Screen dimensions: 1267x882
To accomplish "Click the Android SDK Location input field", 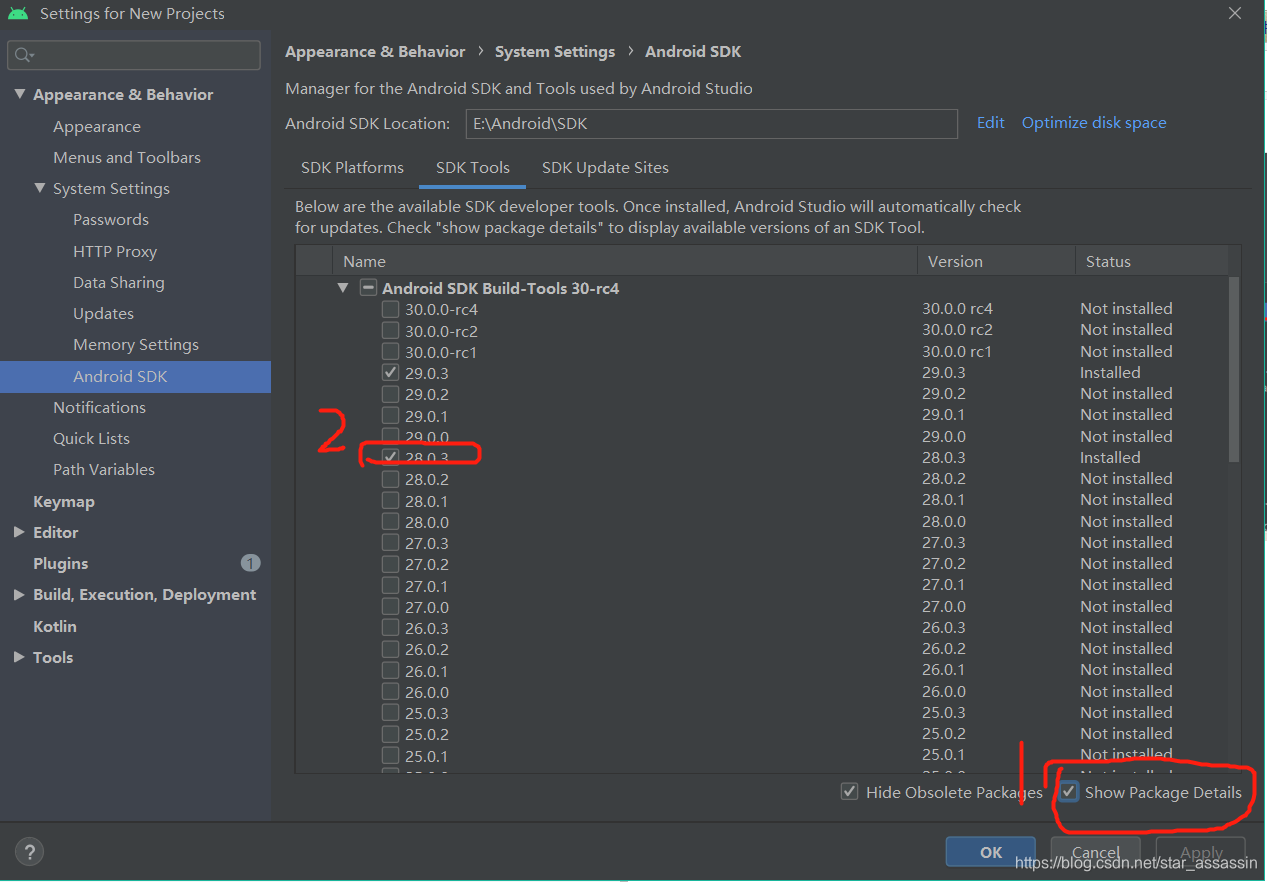I will tap(711, 124).
